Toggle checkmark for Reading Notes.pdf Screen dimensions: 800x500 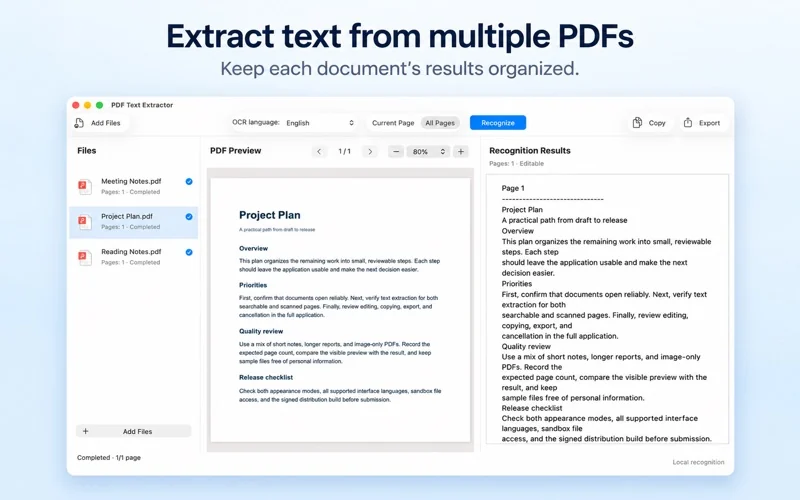(x=189, y=252)
